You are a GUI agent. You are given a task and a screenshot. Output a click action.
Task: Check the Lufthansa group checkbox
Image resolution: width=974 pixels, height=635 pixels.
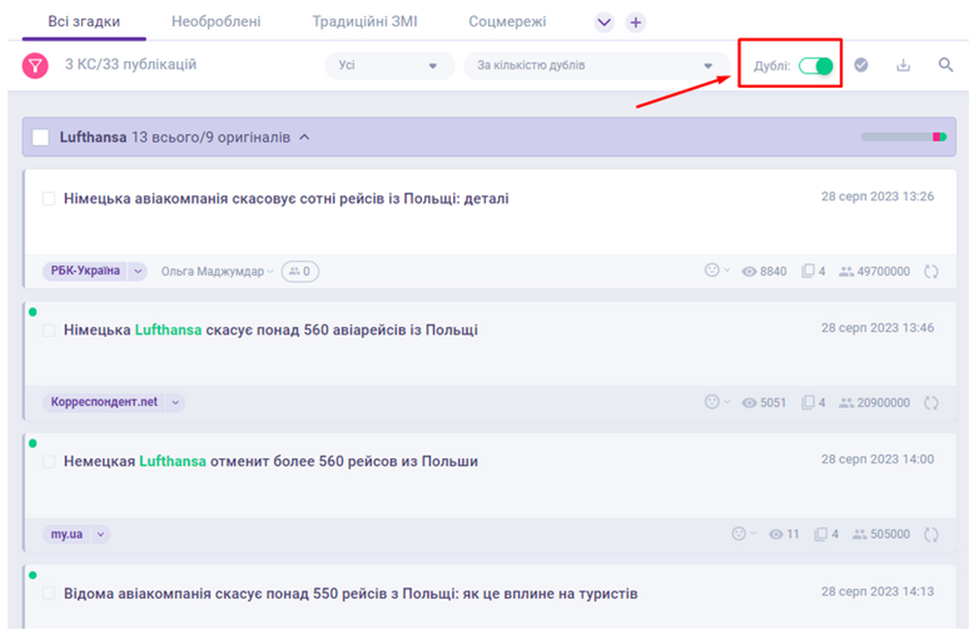click(41, 137)
